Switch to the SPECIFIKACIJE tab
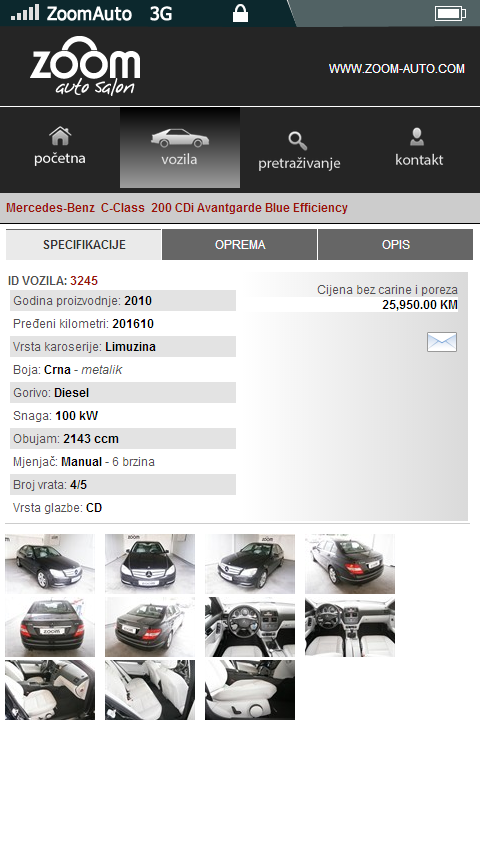Viewport: 480px width, 854px height. click(84, 245)
